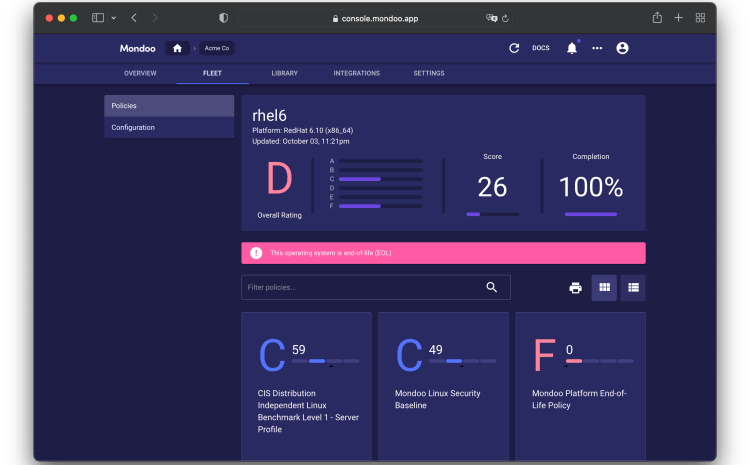Open the Safari share icon

tap(657, 18)
